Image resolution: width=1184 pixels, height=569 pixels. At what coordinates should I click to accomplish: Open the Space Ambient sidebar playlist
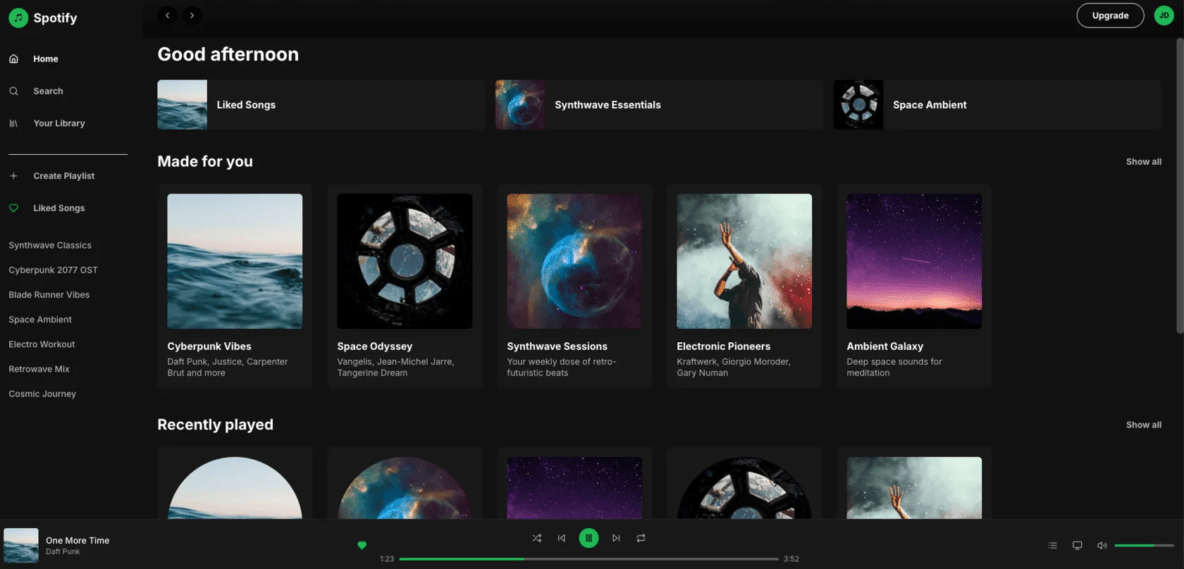click(x=40, y=320)
